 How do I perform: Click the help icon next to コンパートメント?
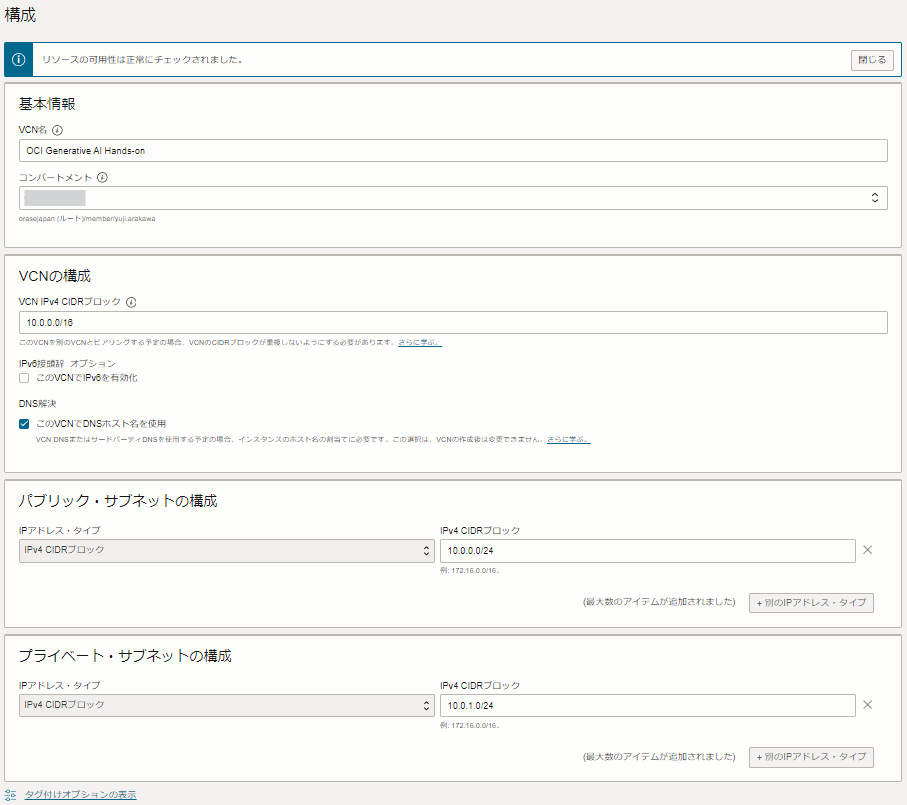(x=102, y=178)
